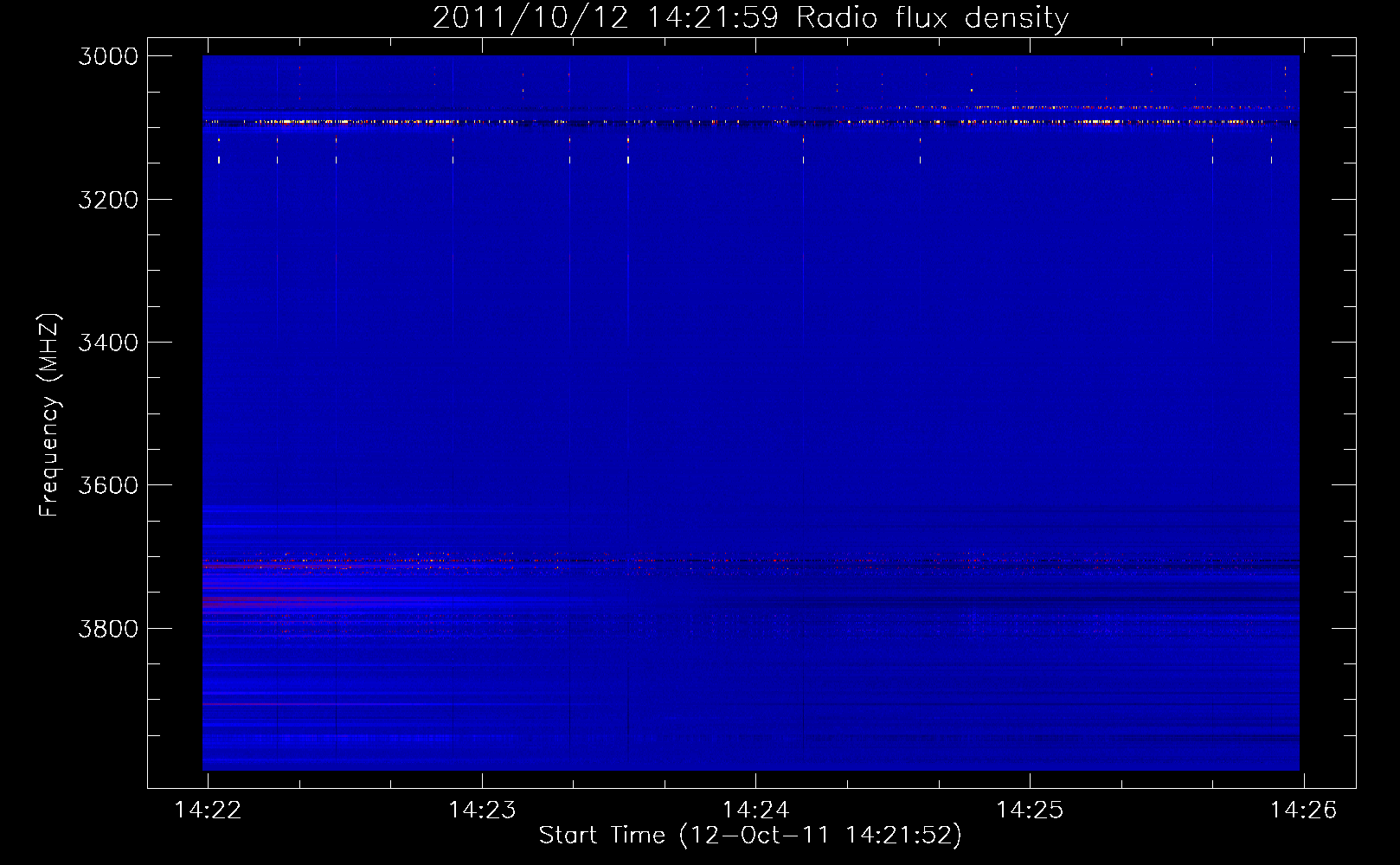
Task: Click the plot title "2011/10/12 14:21:59 Radio flux density"
Action: click(x=750, y=18)
